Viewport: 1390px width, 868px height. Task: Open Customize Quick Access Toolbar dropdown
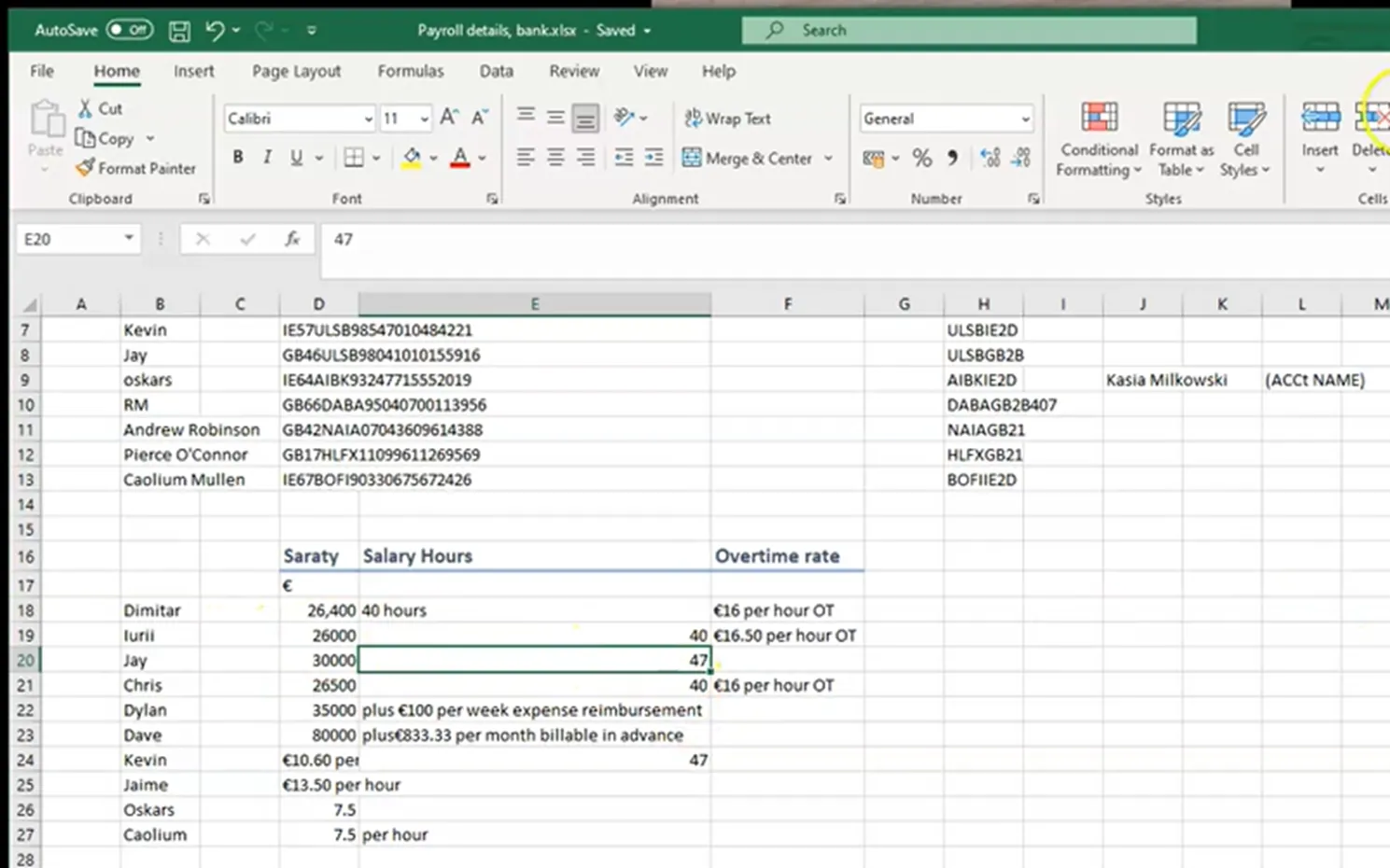point(312,31)
